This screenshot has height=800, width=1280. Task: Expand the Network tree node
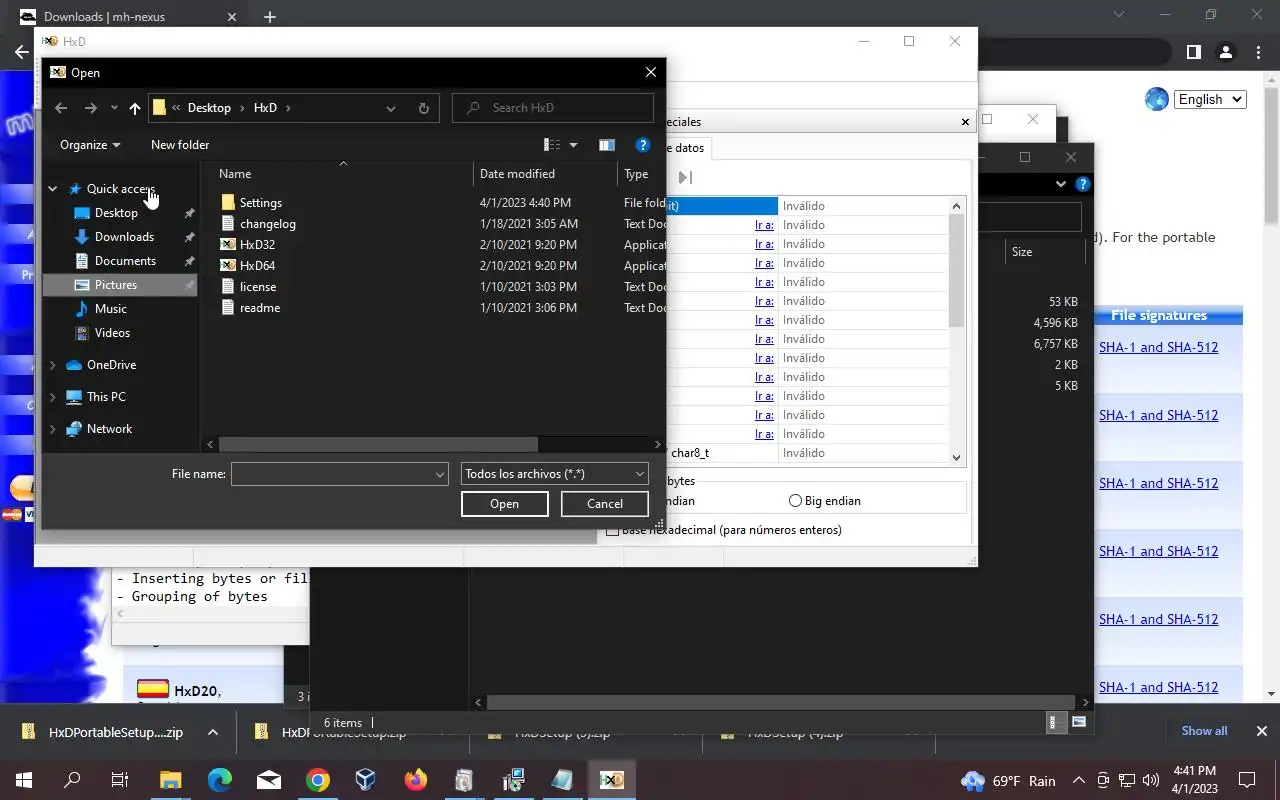[x=53, y=429]
